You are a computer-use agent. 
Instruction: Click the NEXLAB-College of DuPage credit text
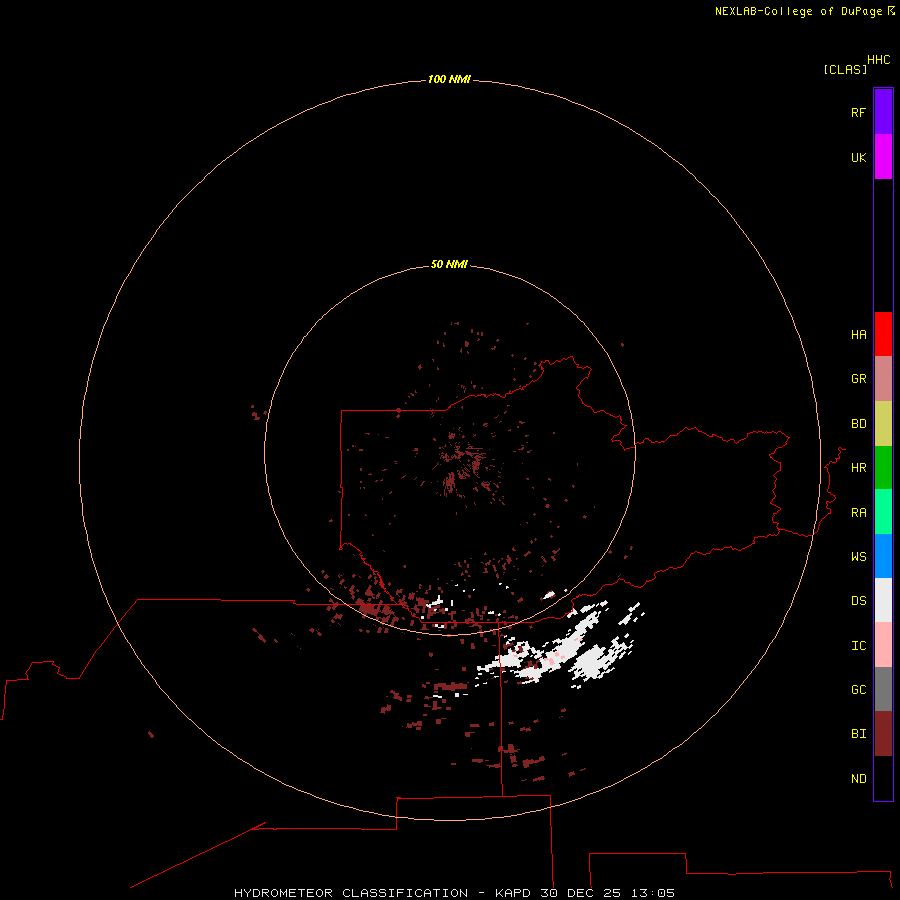click(798, 11)
